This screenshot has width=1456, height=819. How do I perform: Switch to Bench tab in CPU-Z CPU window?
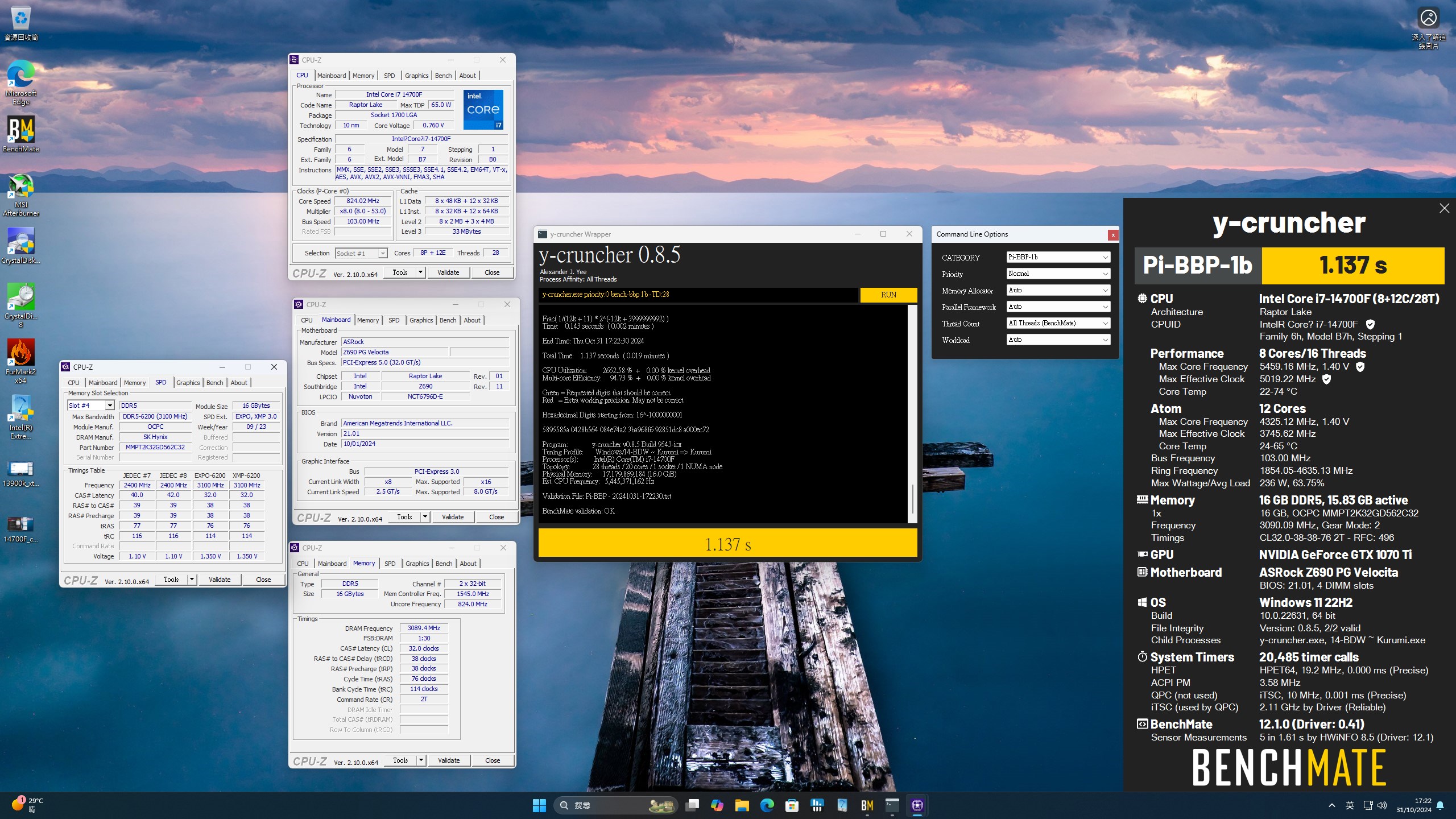[444, 76]
